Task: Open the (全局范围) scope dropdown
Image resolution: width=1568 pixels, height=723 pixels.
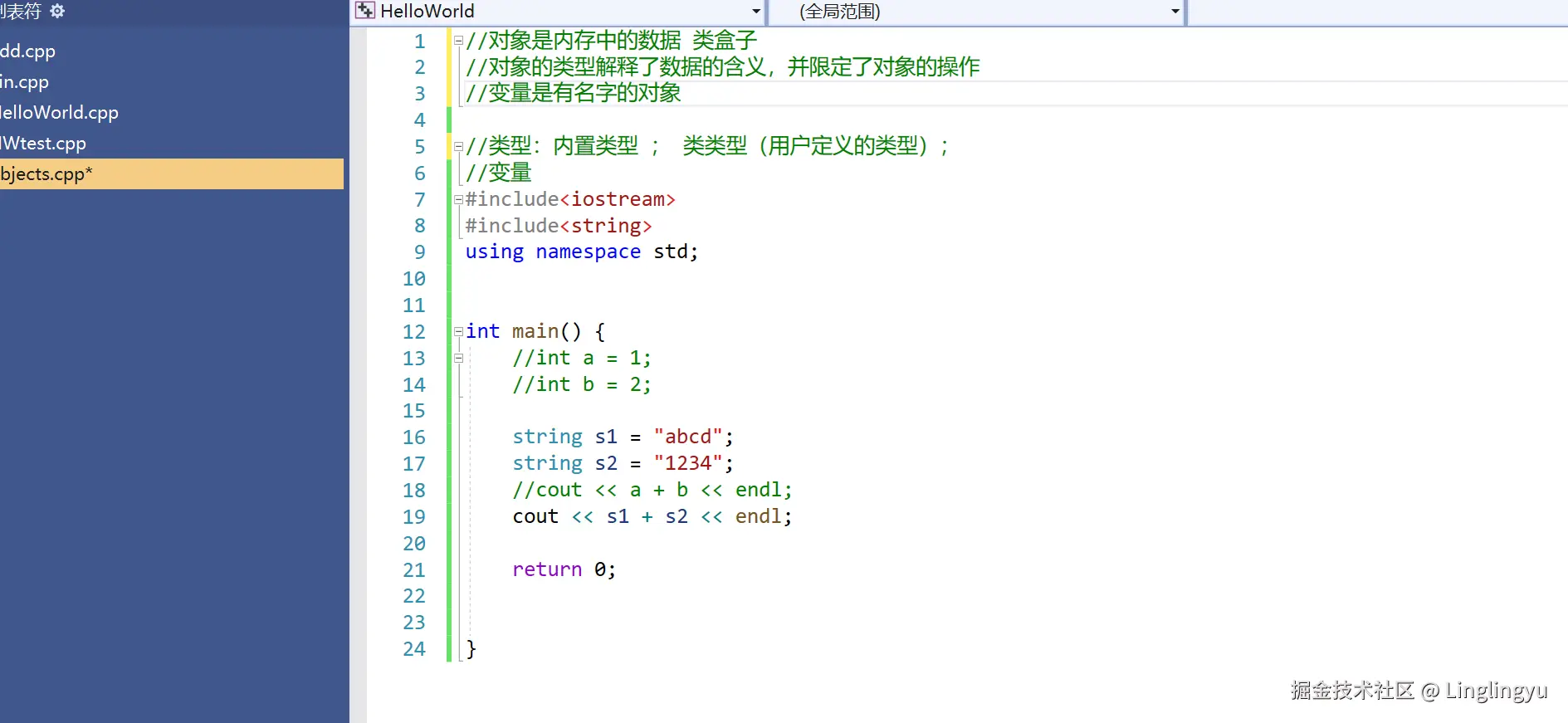Action: pos(1175,12)
